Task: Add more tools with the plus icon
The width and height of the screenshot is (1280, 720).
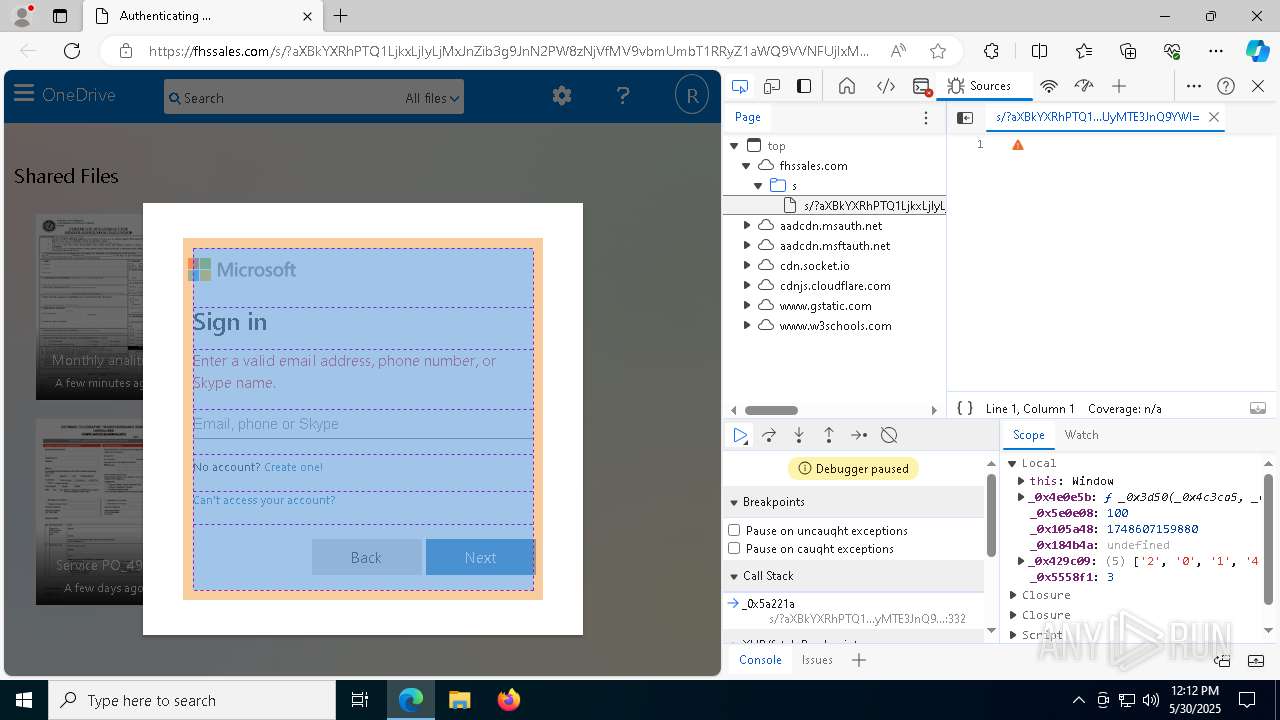Action: [1119, 86]
